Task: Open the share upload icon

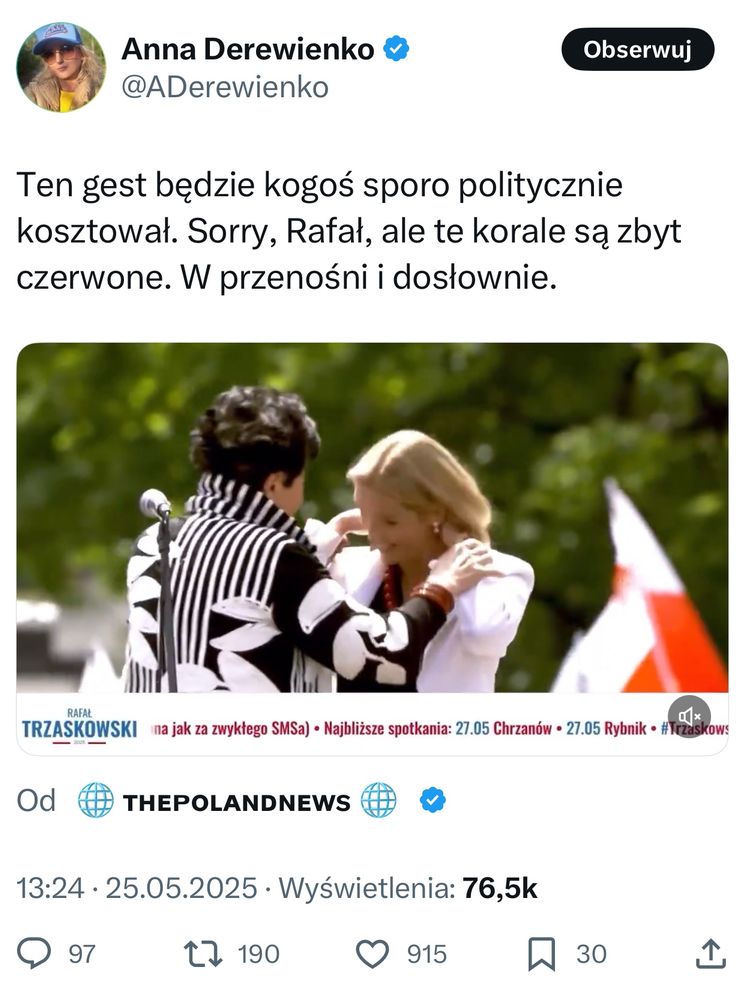Action: (x=710, y=954)
